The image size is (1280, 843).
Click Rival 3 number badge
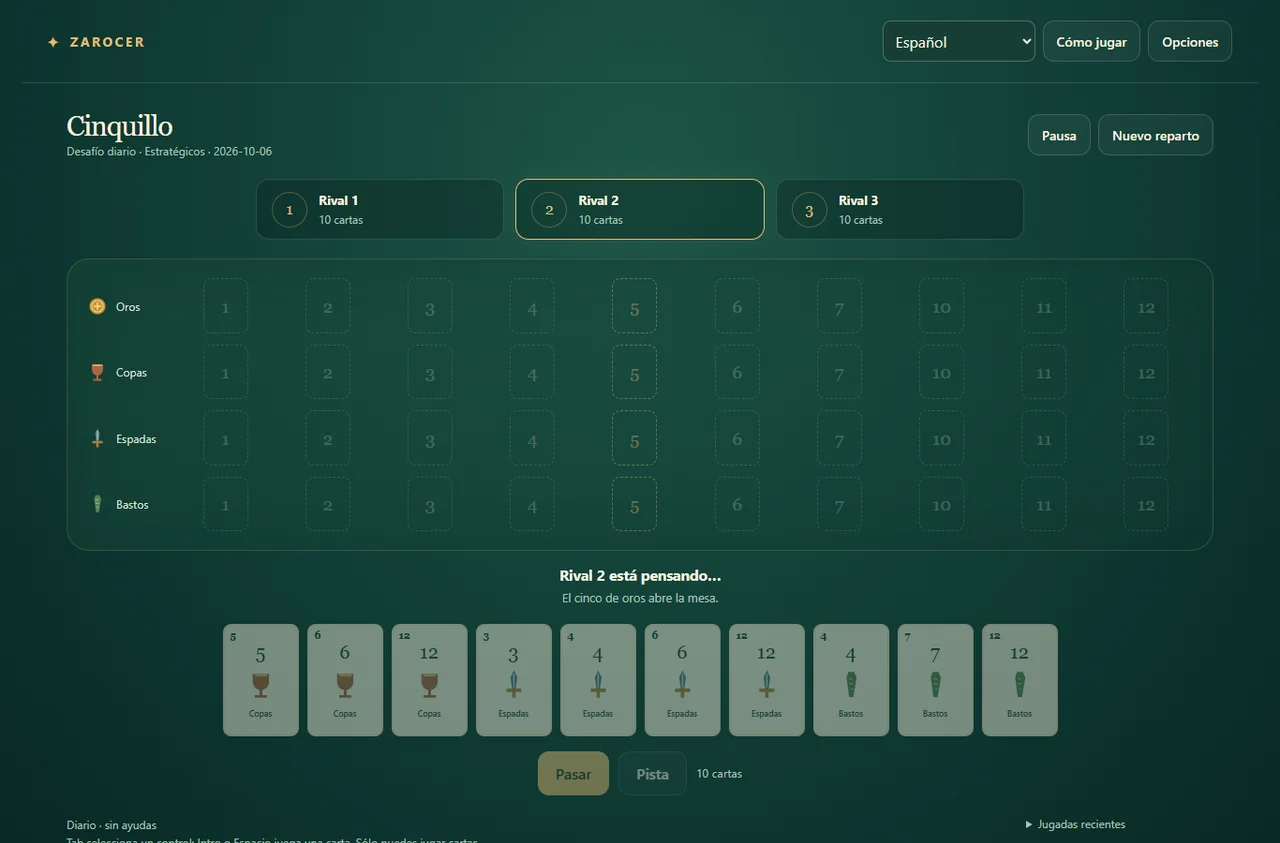(x=809, y=210)
